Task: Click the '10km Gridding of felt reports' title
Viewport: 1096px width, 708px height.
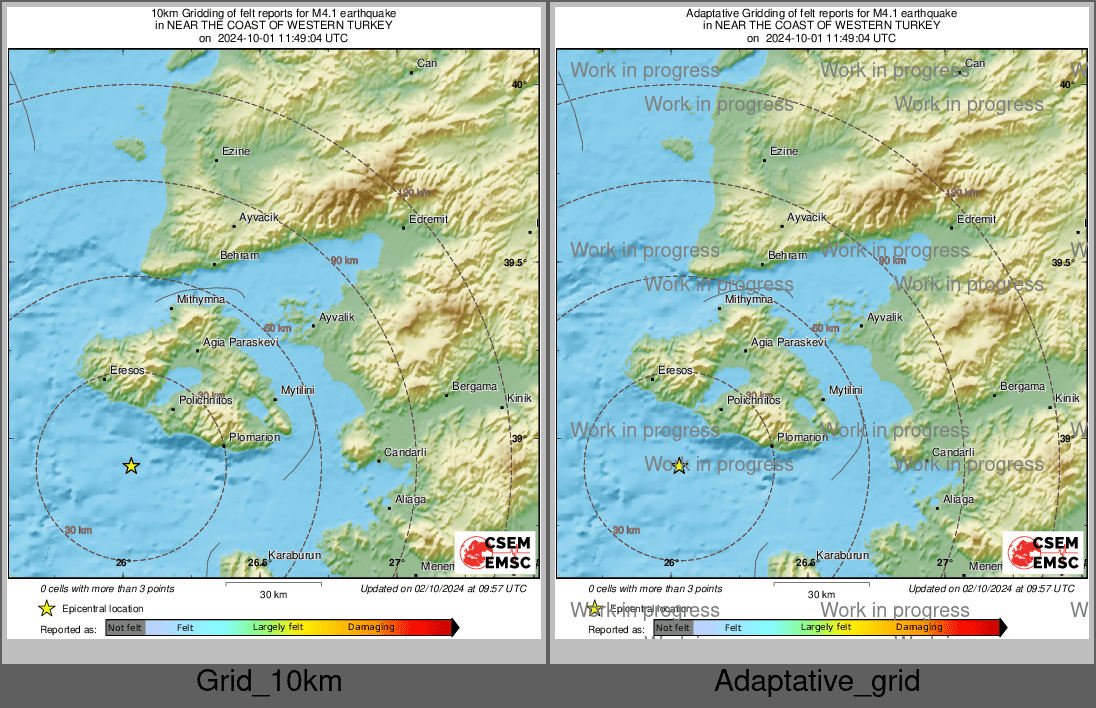Action: point(272,13)
